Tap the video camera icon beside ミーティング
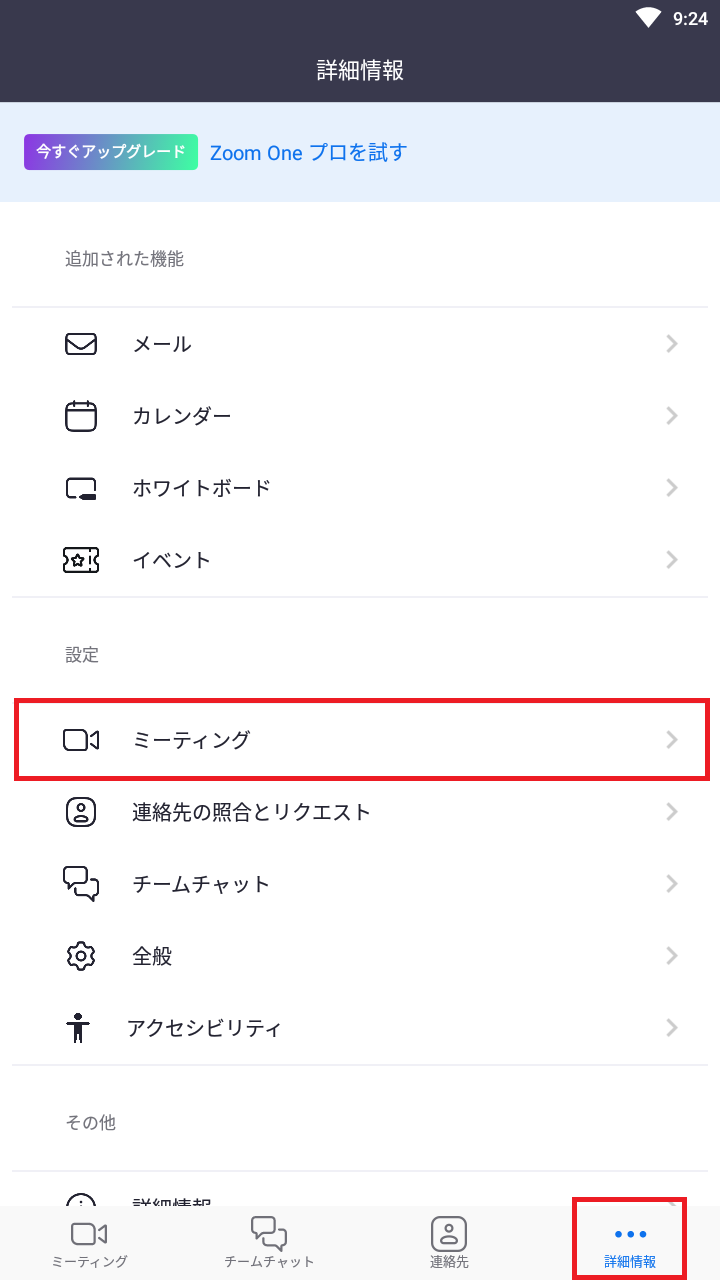This screenshot has height=1280, width=720. click(81, 740)
